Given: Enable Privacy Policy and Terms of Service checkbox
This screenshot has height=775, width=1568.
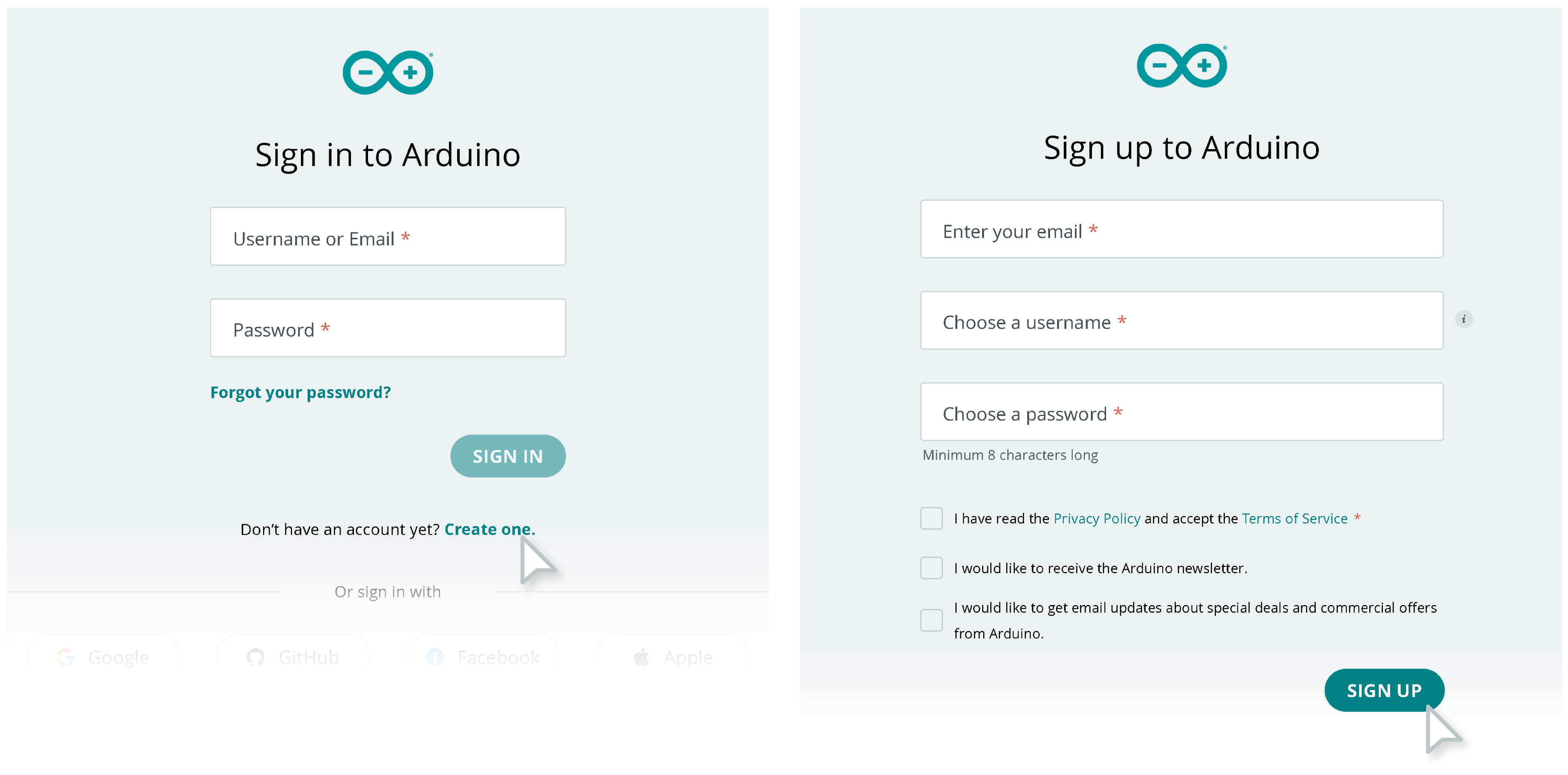Looking at the screenshot, I should coord(930,518).
